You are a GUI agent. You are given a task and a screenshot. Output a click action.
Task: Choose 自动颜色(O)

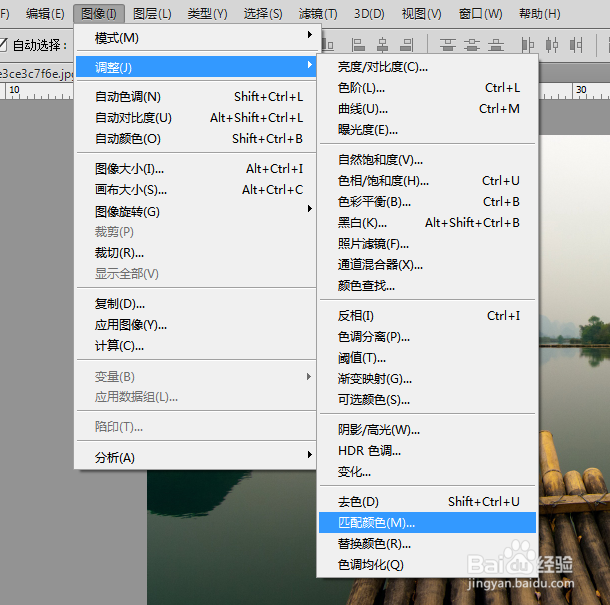196,139
